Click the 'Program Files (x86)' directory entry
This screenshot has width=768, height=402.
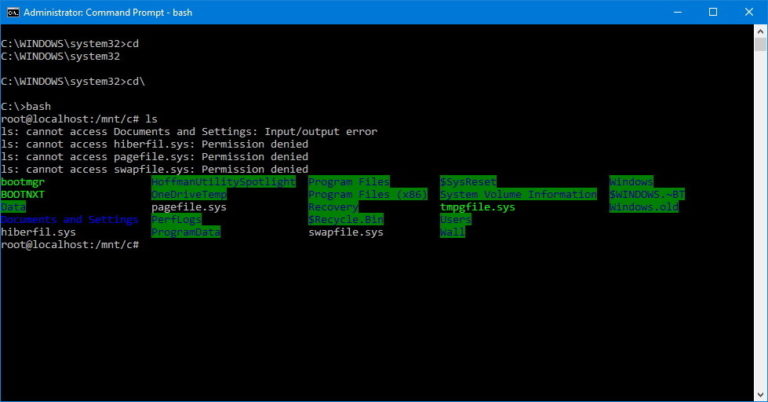367,194
